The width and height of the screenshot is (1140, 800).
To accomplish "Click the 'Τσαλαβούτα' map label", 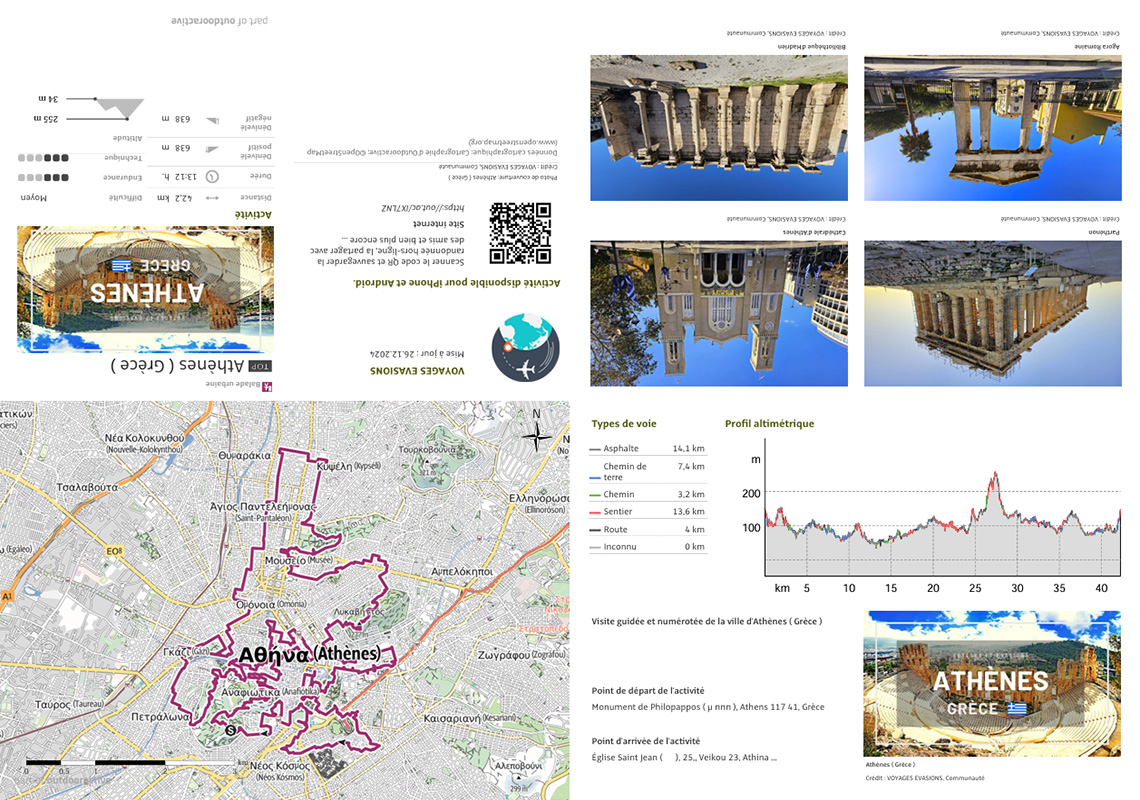I will [87, 487].
